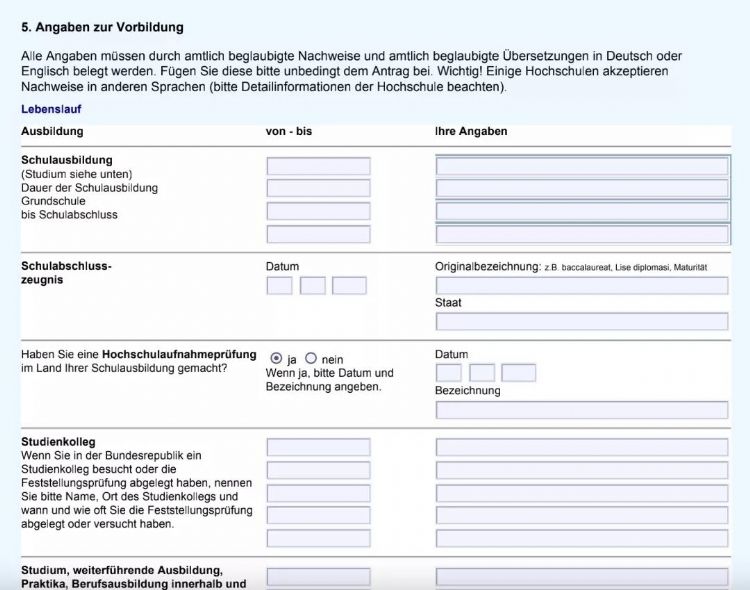Viewport: 750px width, 590px height.
Task: Click the year box of Schulabschlusszeugnis Datum
Action: pos(349,286)
